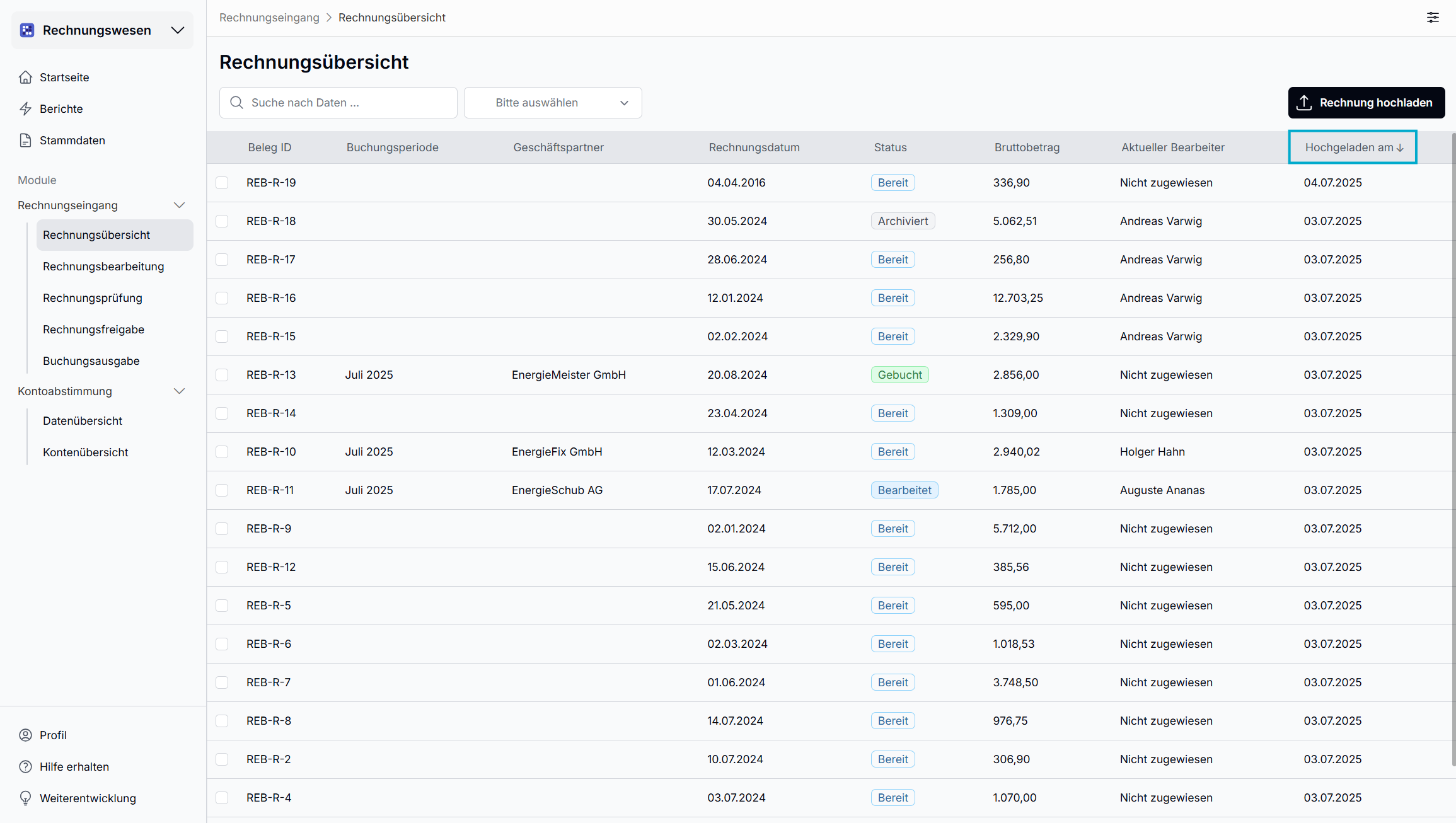The width and height of the screenshot is (1456, 823).
Task: Click the Gebucht status badge
Action: coord(900,375)
